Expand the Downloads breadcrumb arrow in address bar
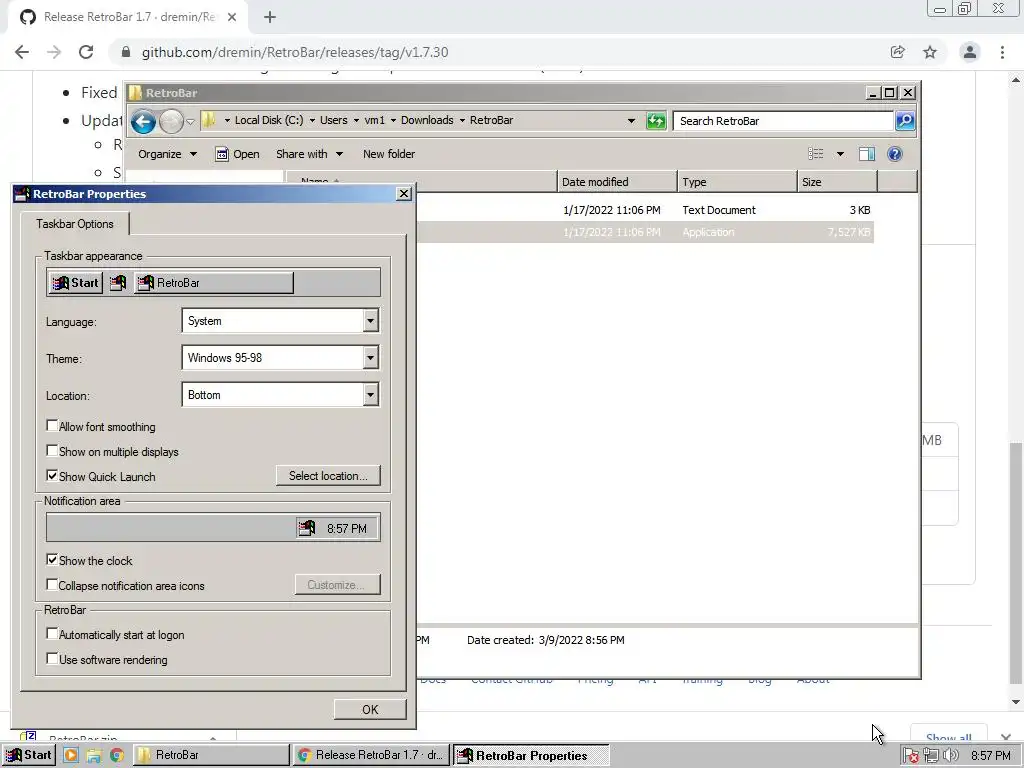Image resolution: width=1024 pixels, height=768 pixels. point(462,120)
